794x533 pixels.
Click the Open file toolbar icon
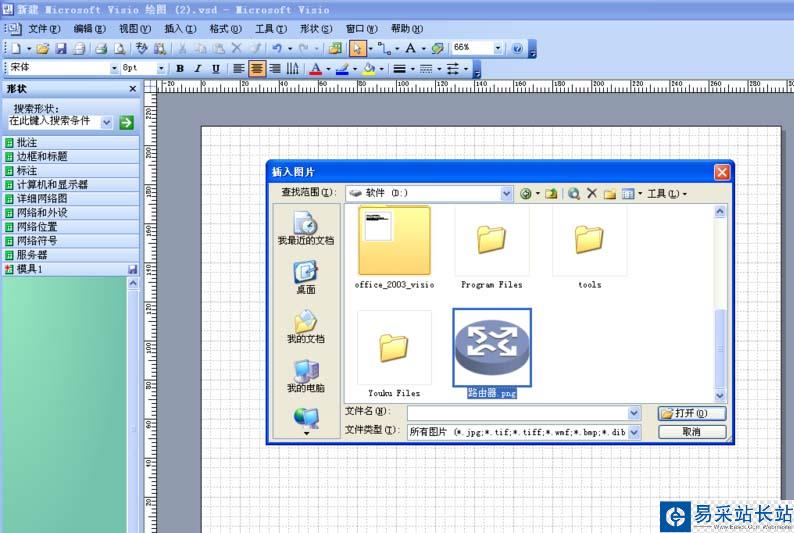[43, 49]
